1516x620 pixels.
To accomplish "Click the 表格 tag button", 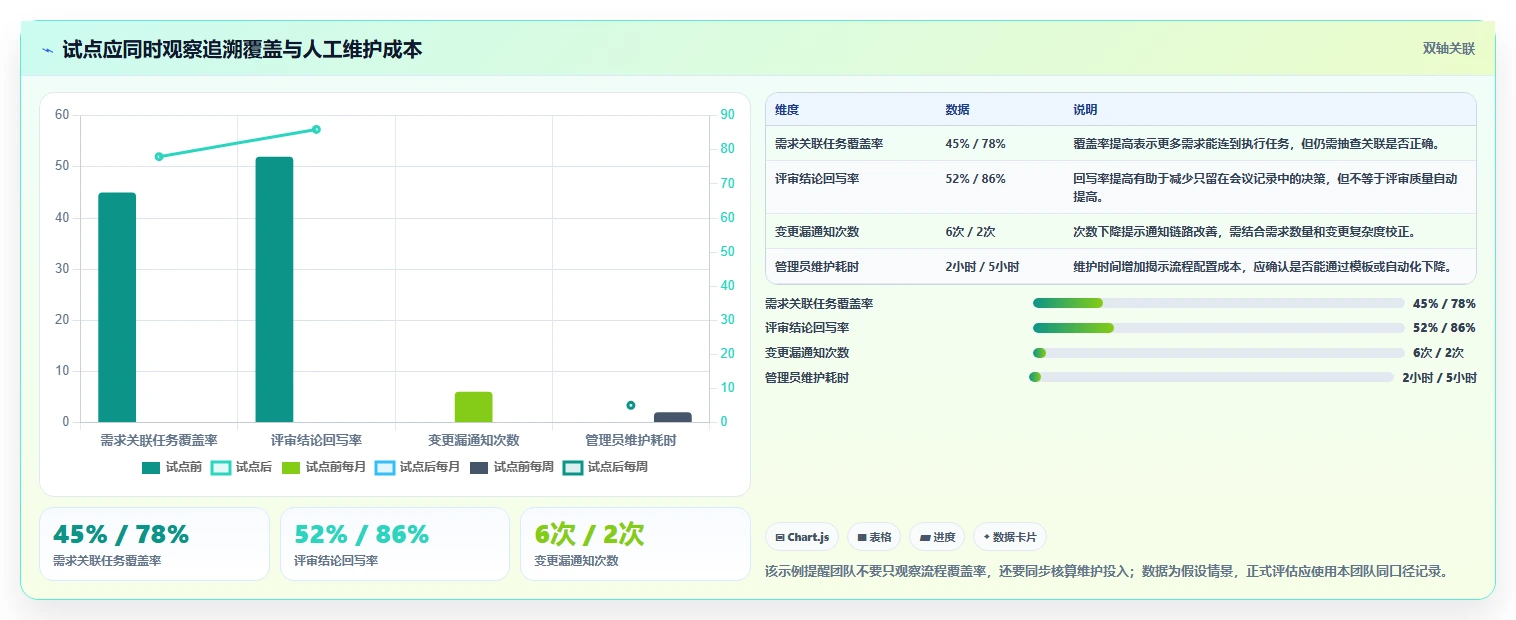I will [x=874, y=537].
